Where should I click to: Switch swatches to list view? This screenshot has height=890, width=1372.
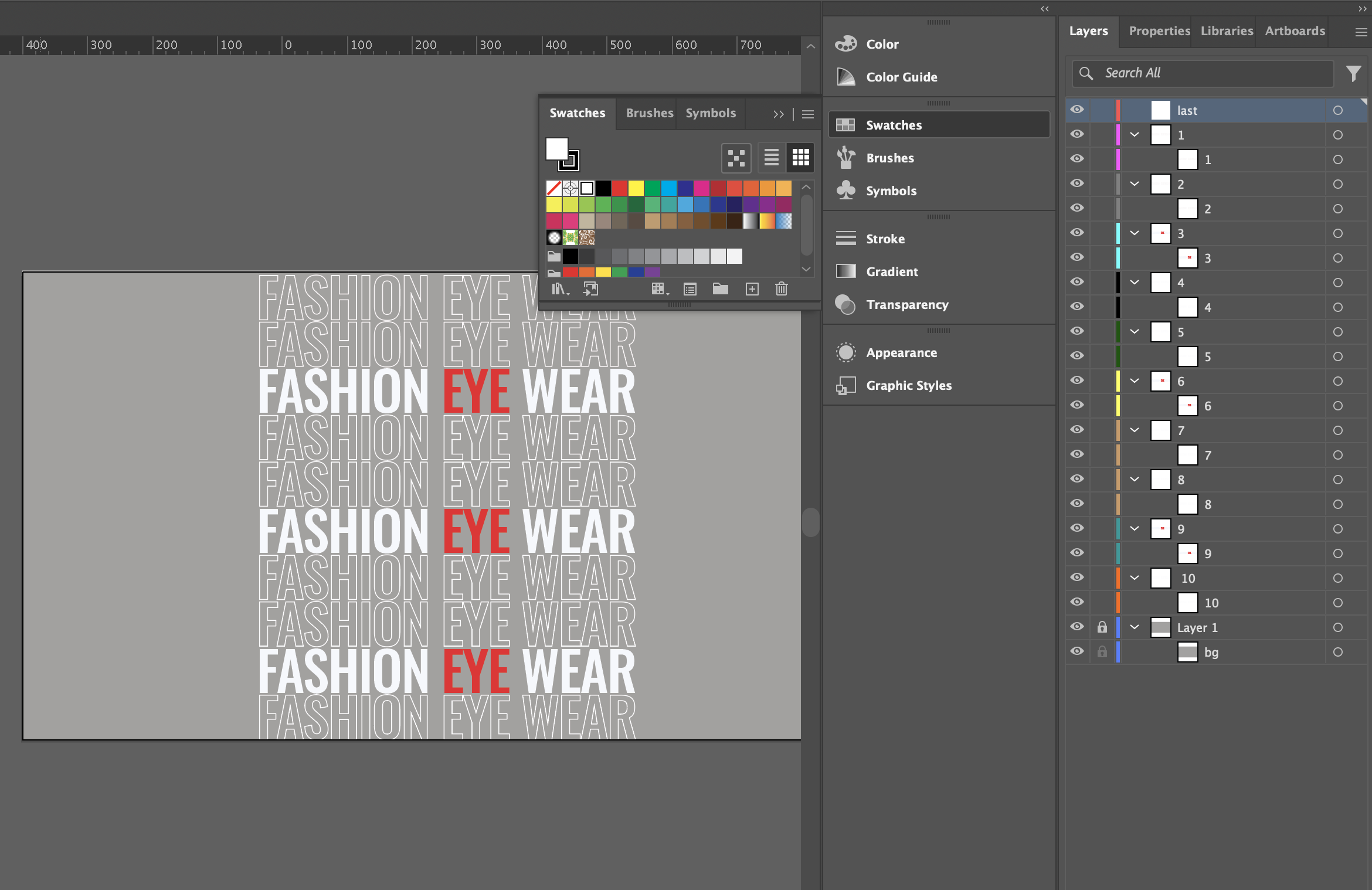pyautogui.click(x=771, y=157)
